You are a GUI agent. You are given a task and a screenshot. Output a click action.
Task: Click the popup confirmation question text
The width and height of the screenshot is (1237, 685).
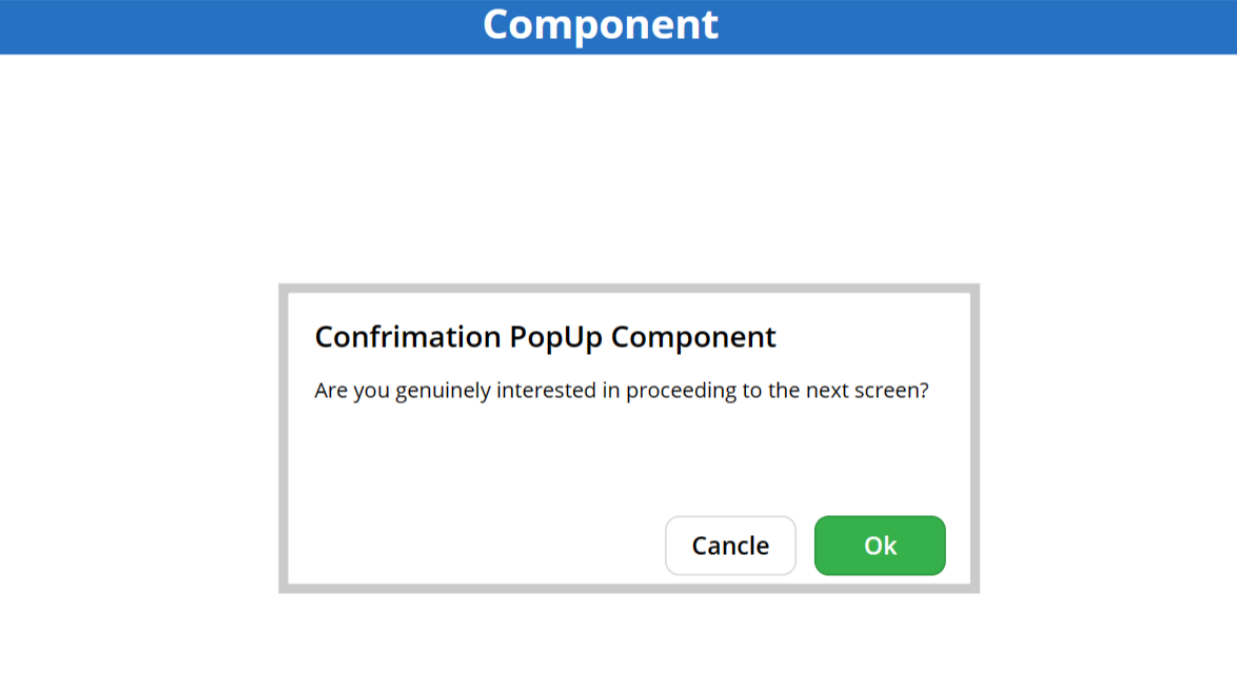621,391
